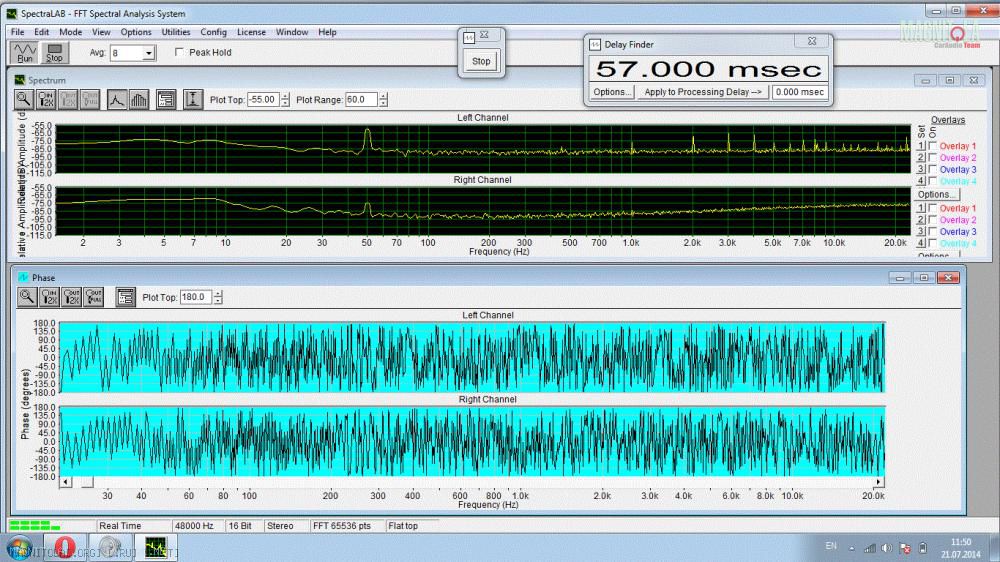1000x562 pixels.
Task: Increase Plot Range value
Action: tap(383, 96)
